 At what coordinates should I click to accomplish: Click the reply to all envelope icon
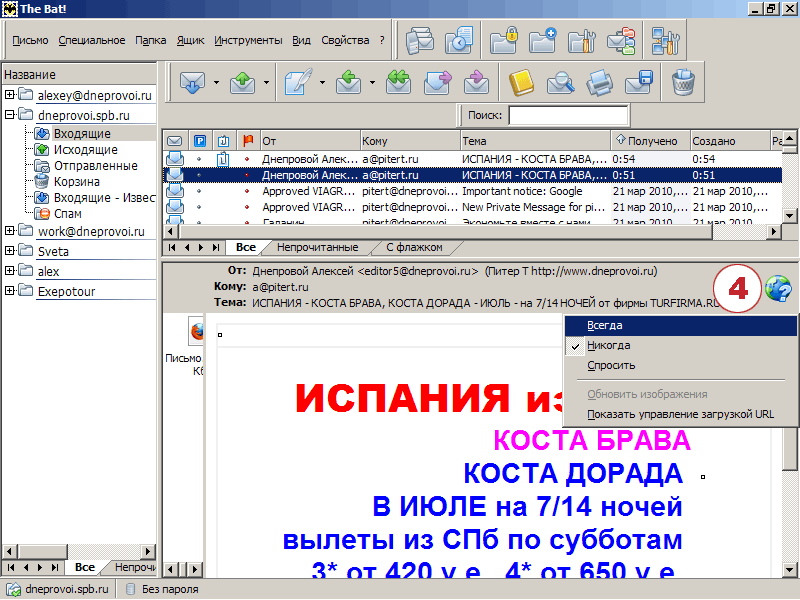(x=399, y=82)
